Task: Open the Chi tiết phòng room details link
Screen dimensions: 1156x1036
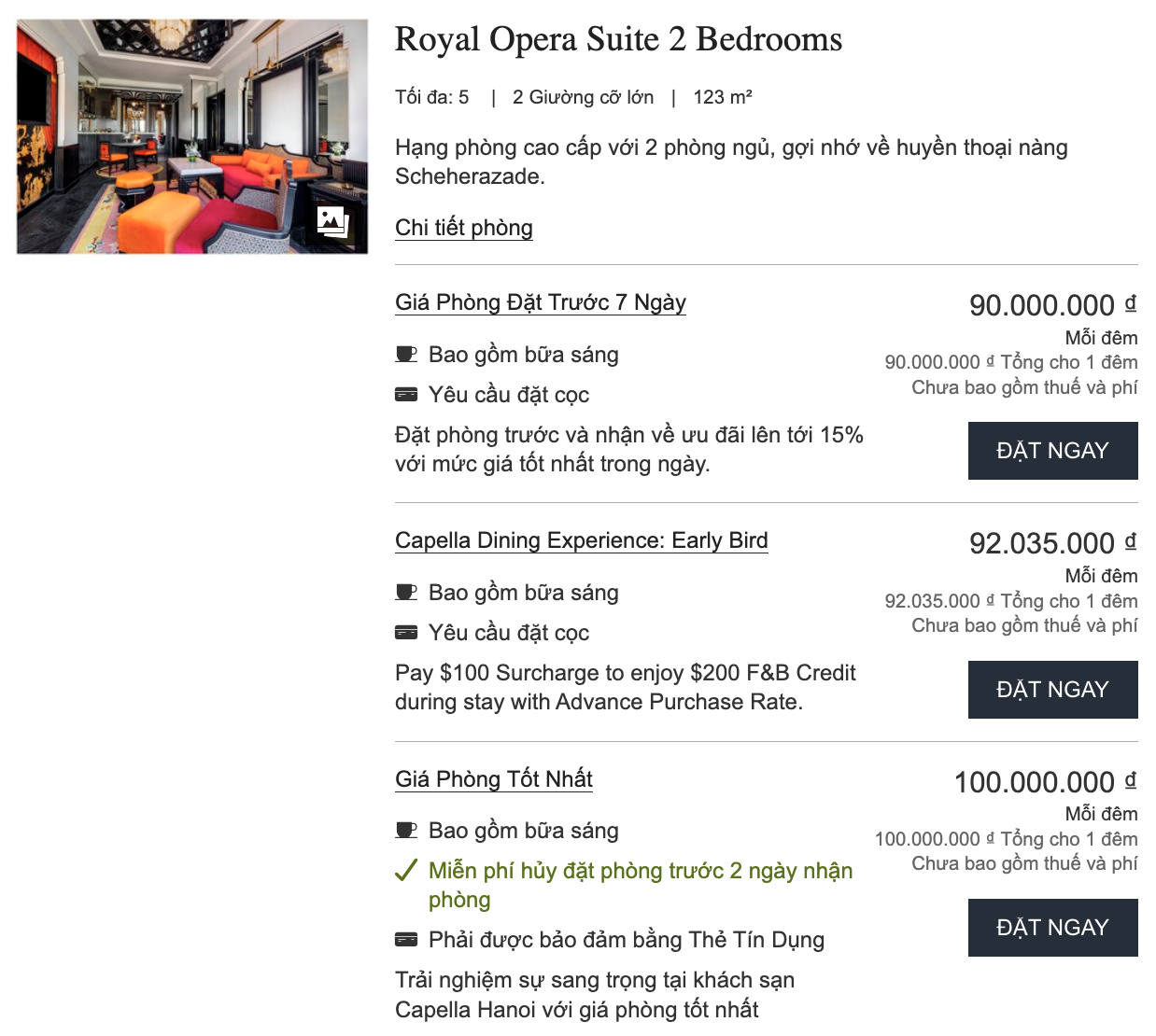Action: [x=464, y=228]
